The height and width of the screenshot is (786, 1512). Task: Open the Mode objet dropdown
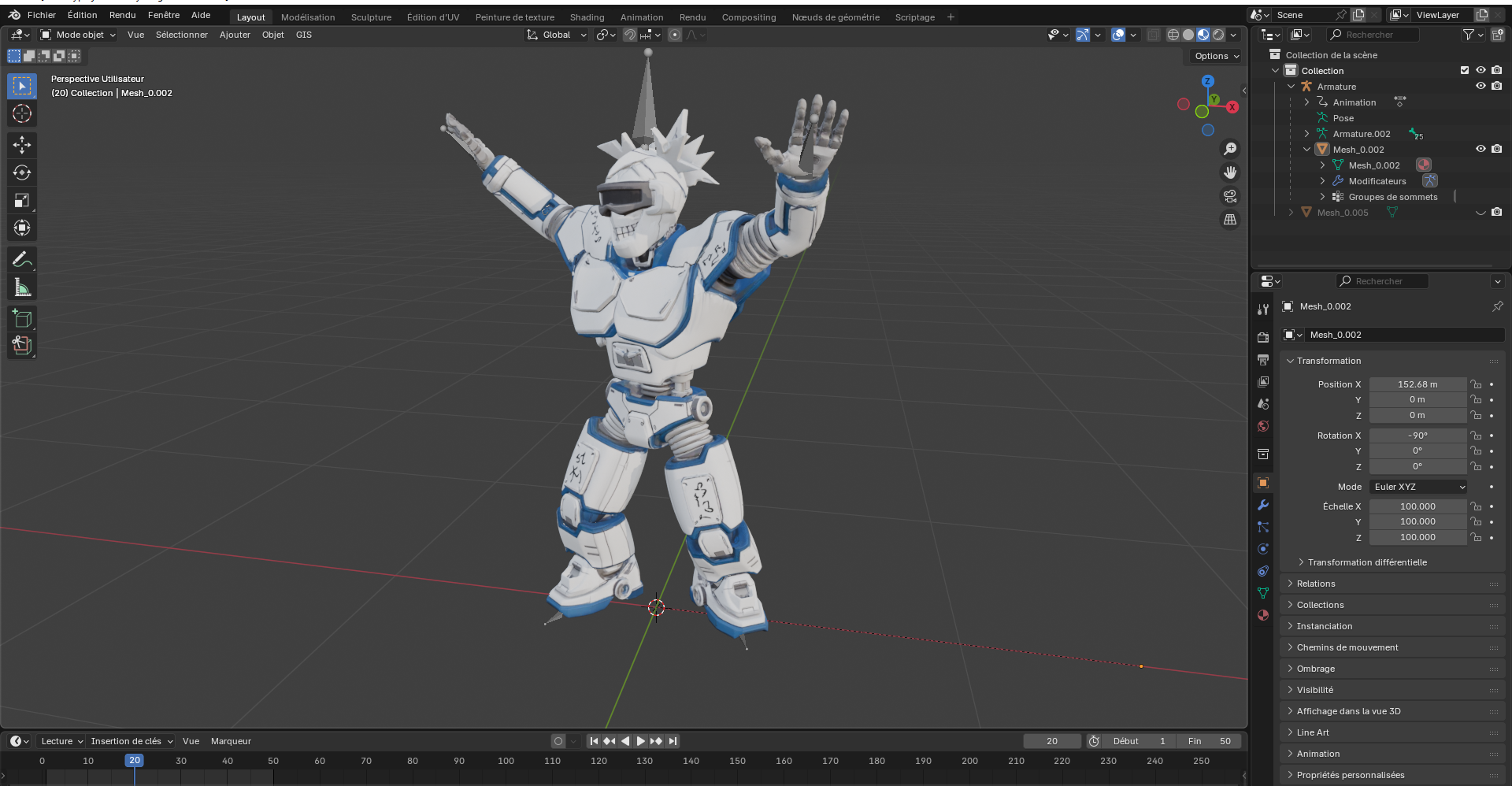tap(78, 35)
